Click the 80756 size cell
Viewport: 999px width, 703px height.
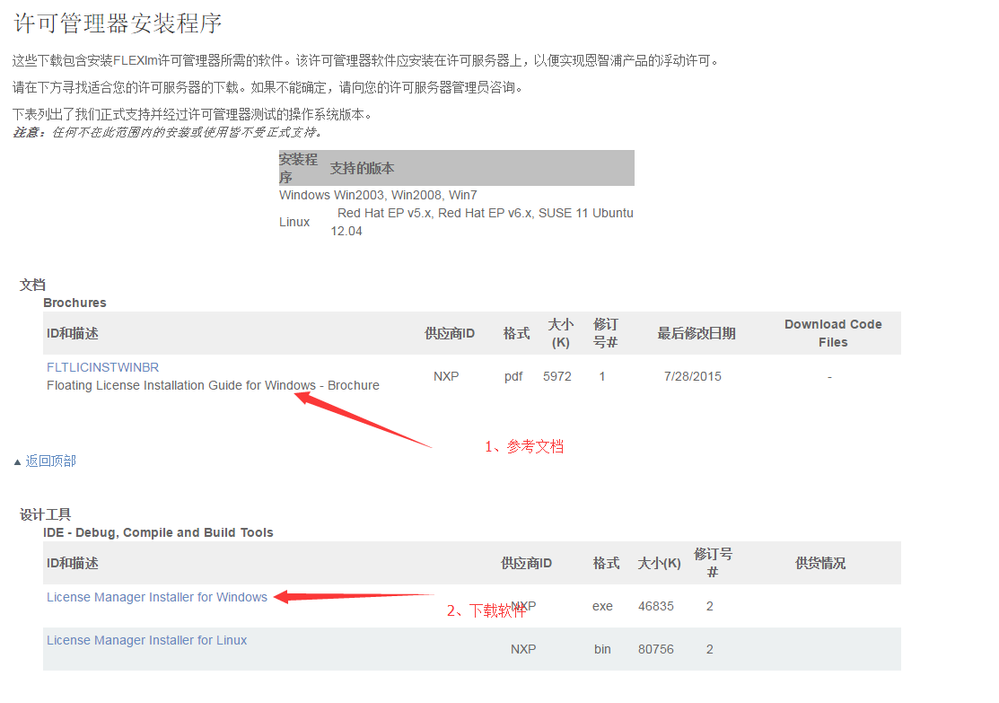[656, 649]
